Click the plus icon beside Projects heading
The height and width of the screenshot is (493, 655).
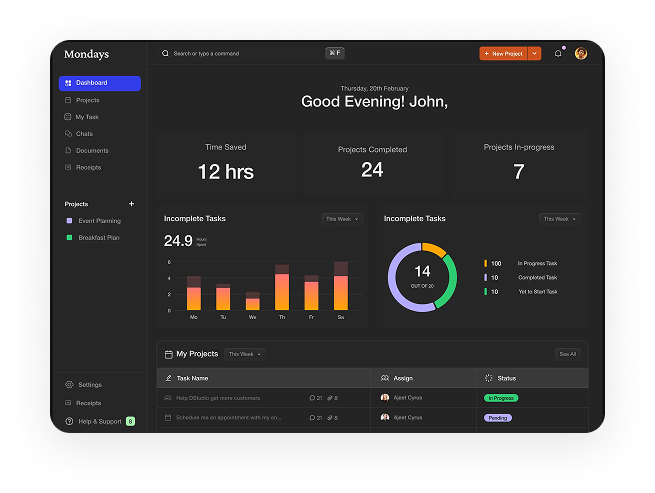131,204
